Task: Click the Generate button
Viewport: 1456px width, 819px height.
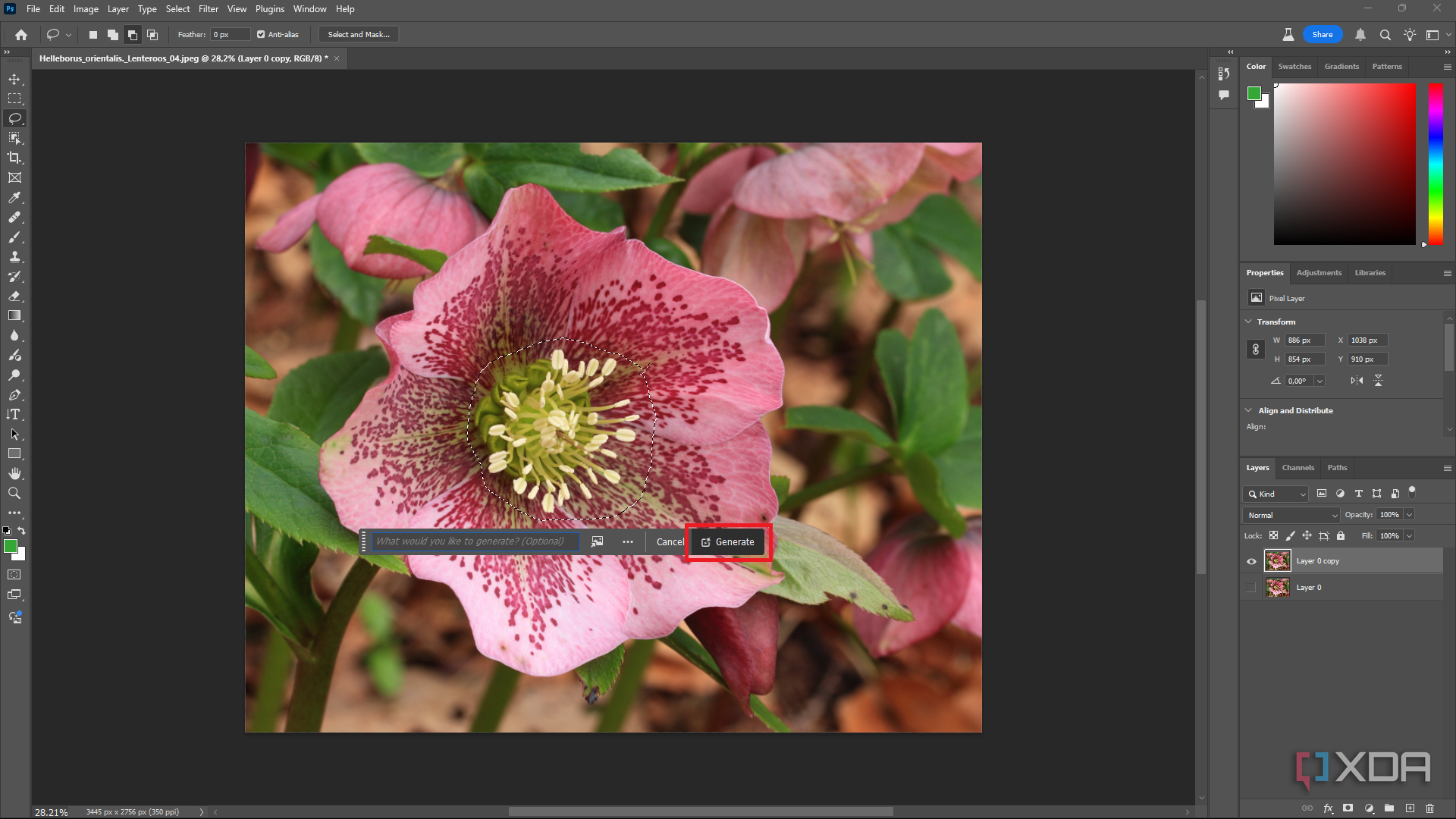Action: (x=728, y=542)
